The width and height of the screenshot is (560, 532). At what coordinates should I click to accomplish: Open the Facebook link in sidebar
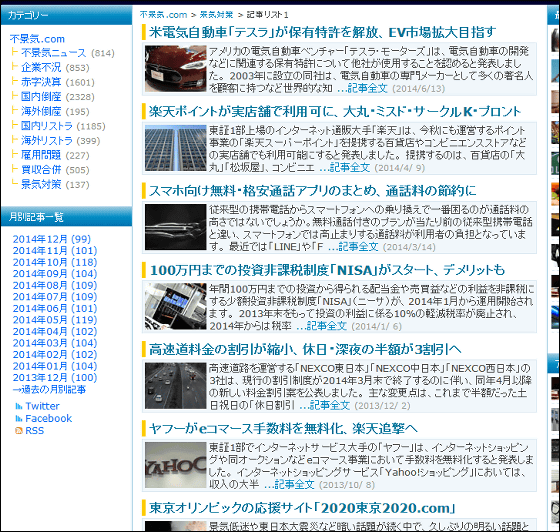49,418
